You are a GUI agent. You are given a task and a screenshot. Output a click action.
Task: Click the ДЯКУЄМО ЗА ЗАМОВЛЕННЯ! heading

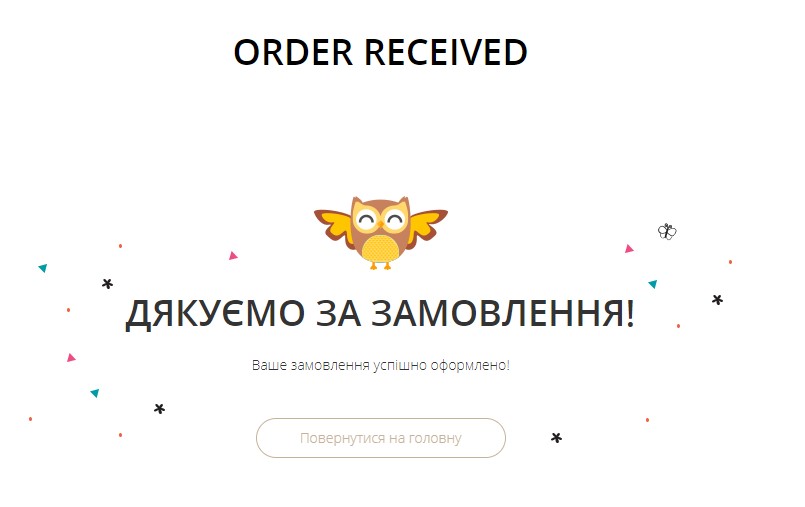click(380, 314)
